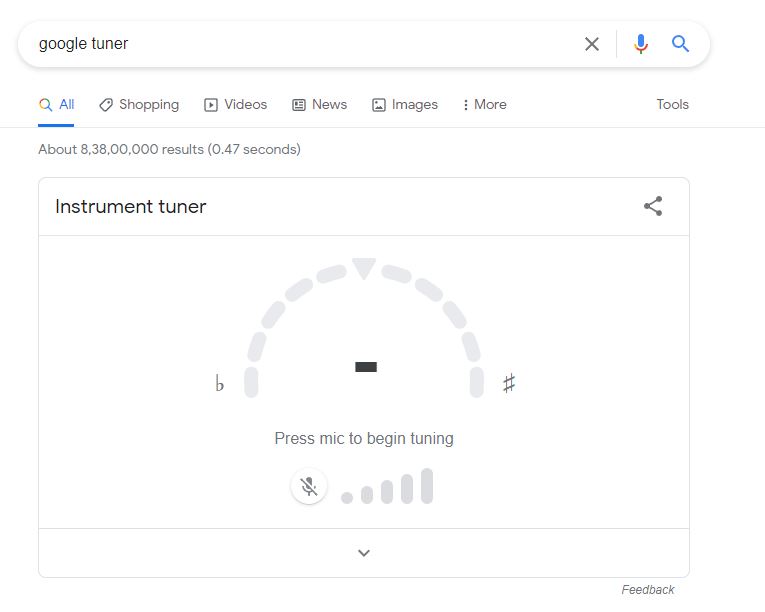Click the 'Press mic to begin tuning' text
The image size is (765, 612).
coord(364,438)
